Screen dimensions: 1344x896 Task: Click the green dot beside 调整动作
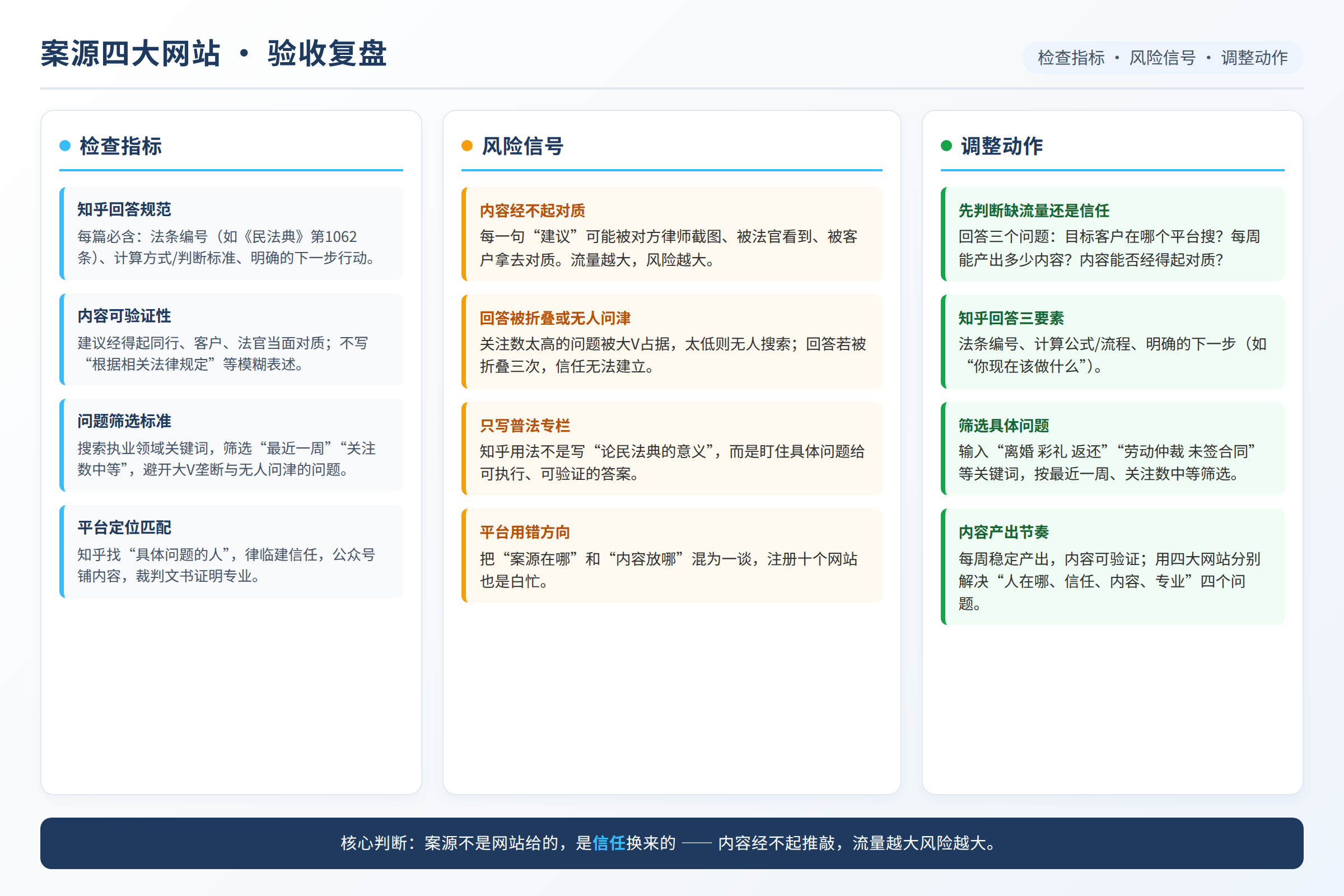pos(946,146)
